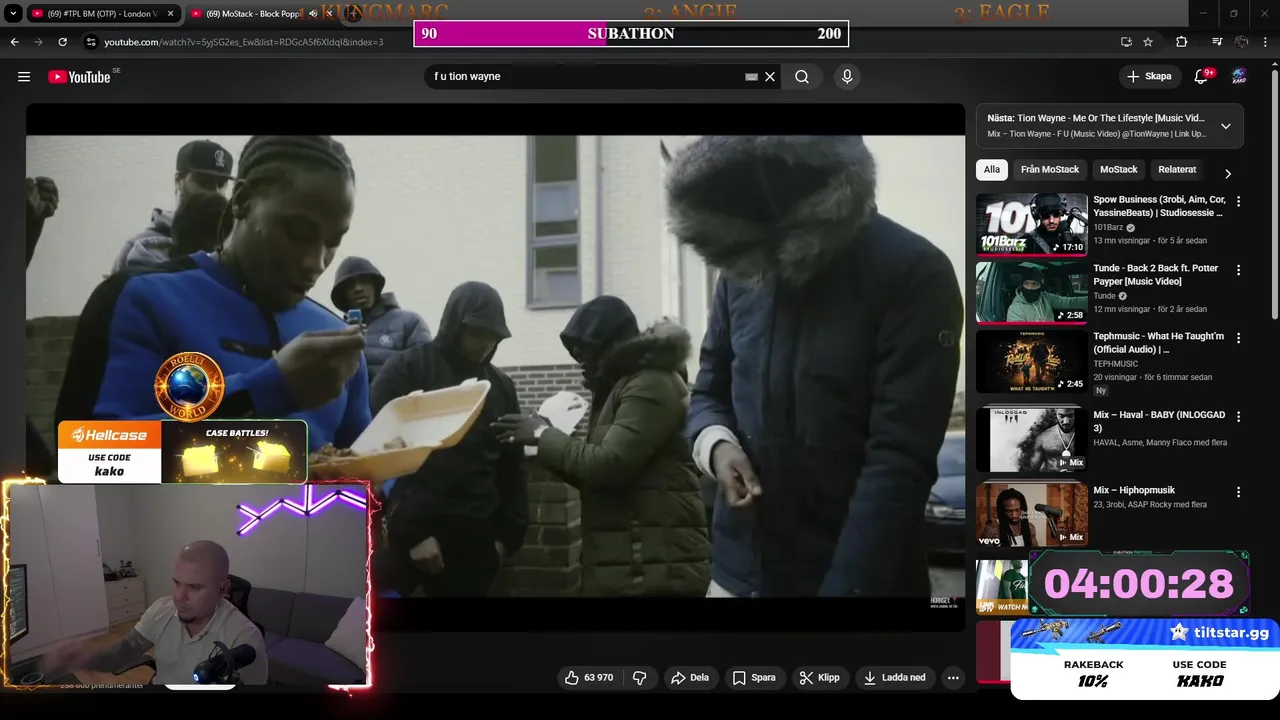Image resolution: width=1280 pixels, height=720 pixels.
Task: Open options menu for Spow Business video
Action: 1239,201
